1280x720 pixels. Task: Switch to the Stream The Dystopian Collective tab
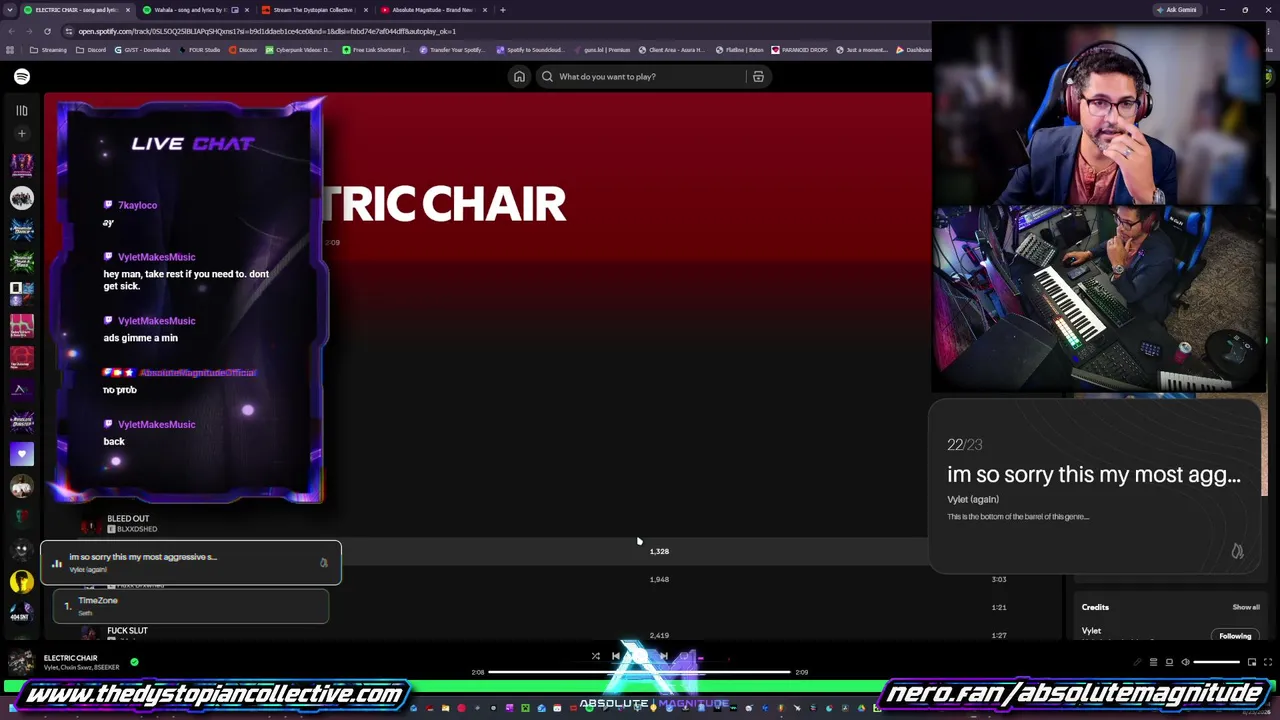point(314,10)
